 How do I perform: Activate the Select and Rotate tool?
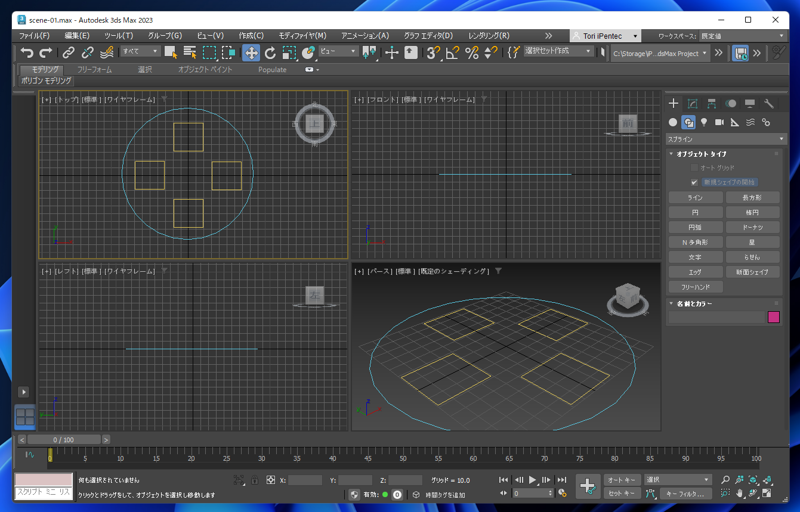[270, 53]
